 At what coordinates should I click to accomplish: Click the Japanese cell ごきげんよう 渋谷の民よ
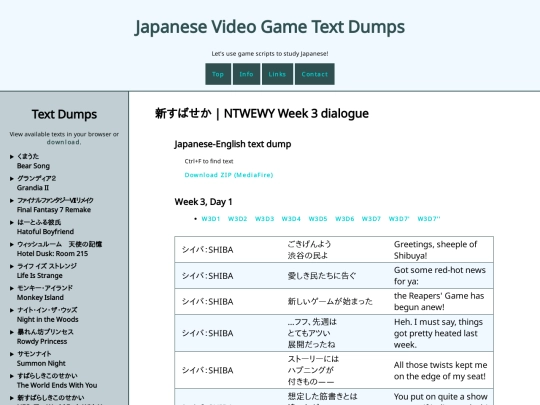coord(334,250)
